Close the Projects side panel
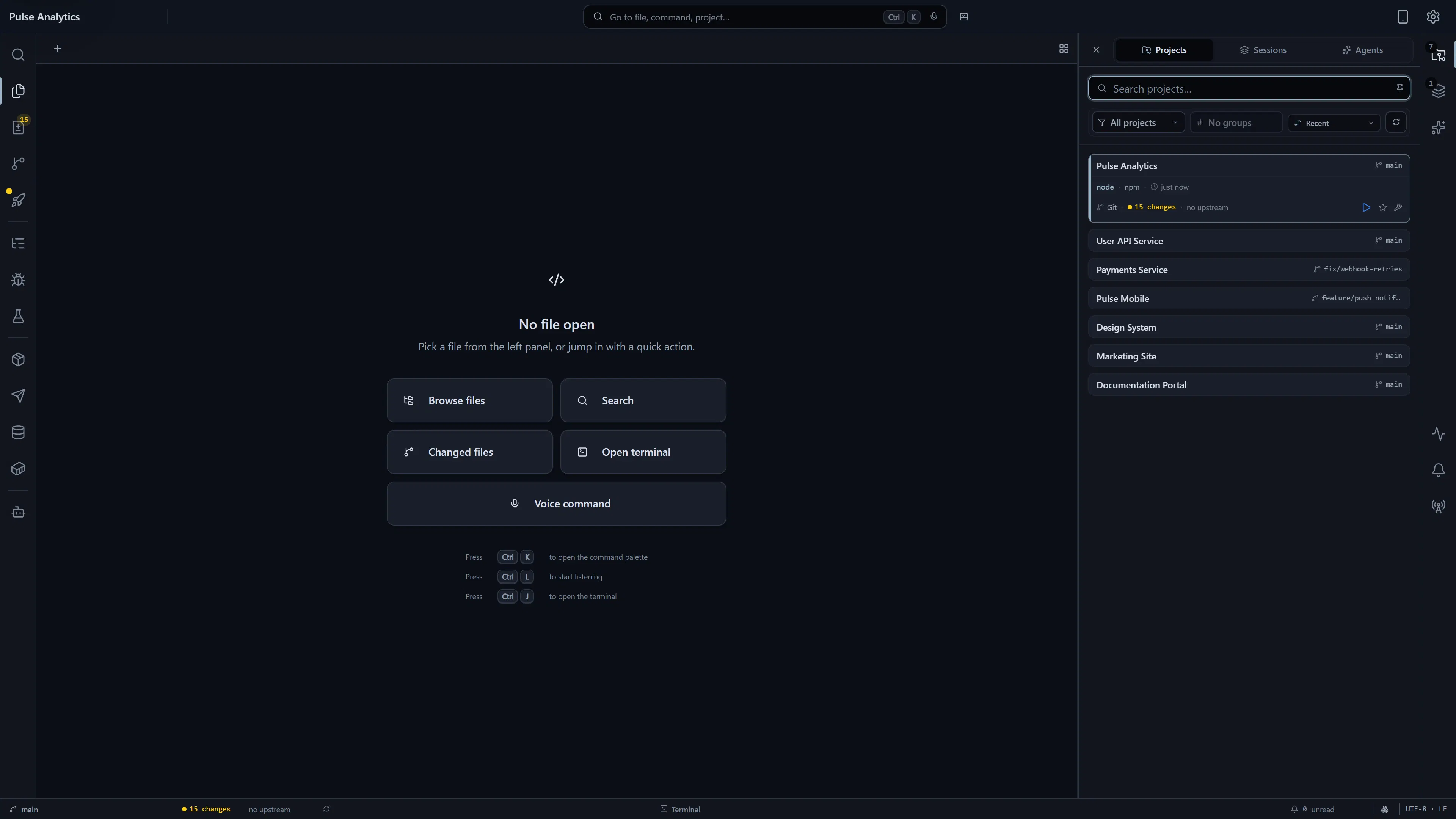The image size is (1456, 819). [x=1096, y=50]
